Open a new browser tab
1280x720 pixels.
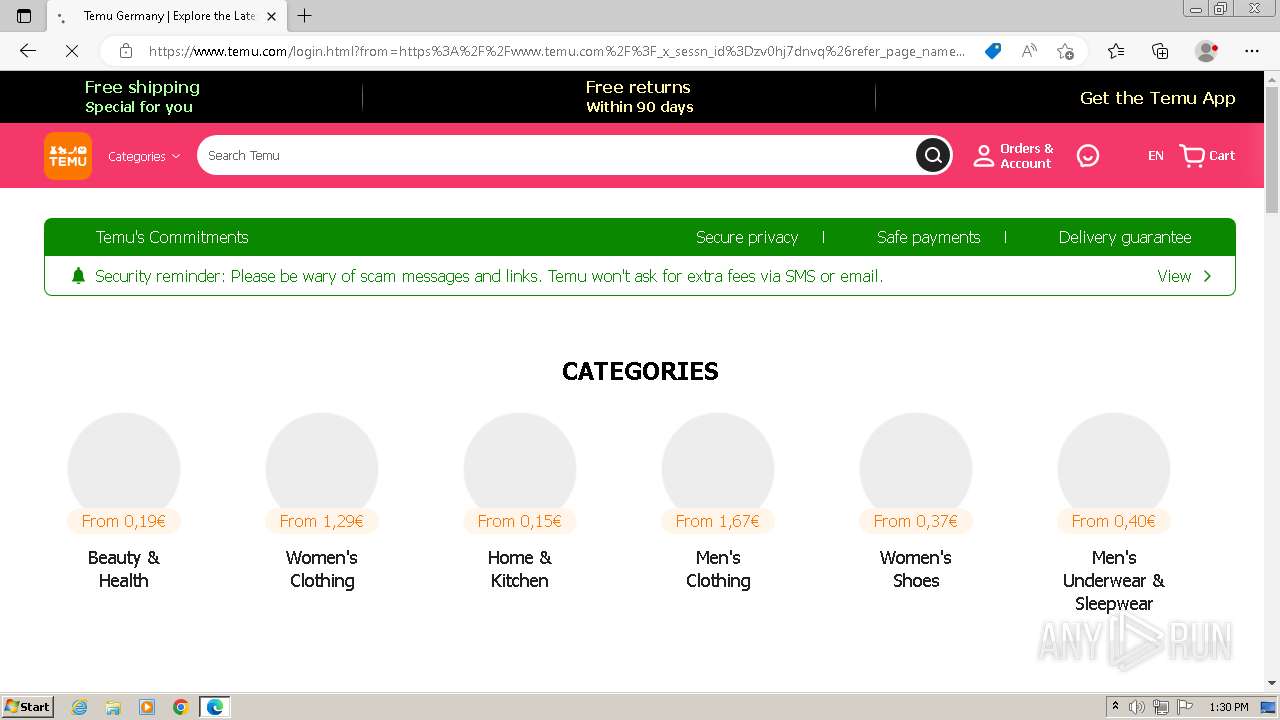(x=305, y=16)
